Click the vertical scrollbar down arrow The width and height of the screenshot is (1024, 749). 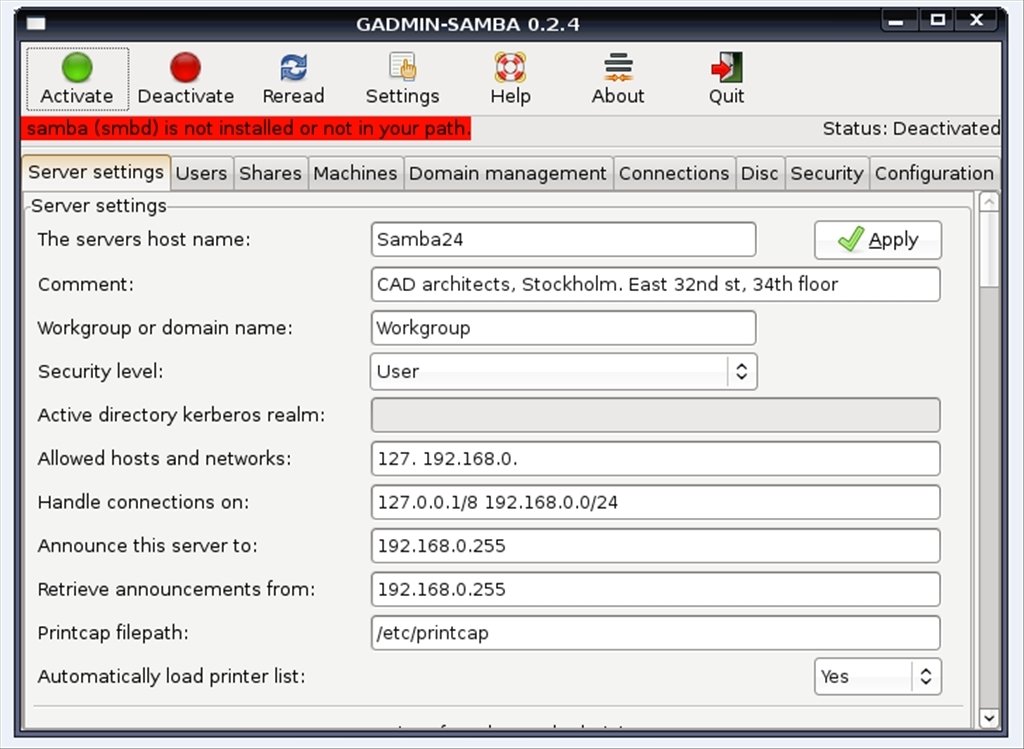pos(989,718)
